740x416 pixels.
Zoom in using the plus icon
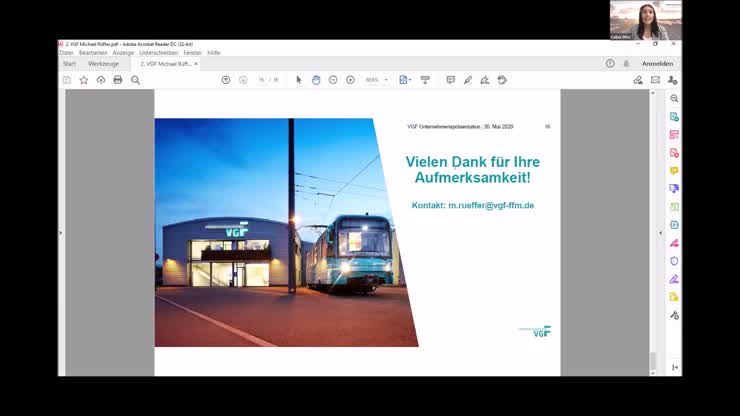(x=350, y=80)
